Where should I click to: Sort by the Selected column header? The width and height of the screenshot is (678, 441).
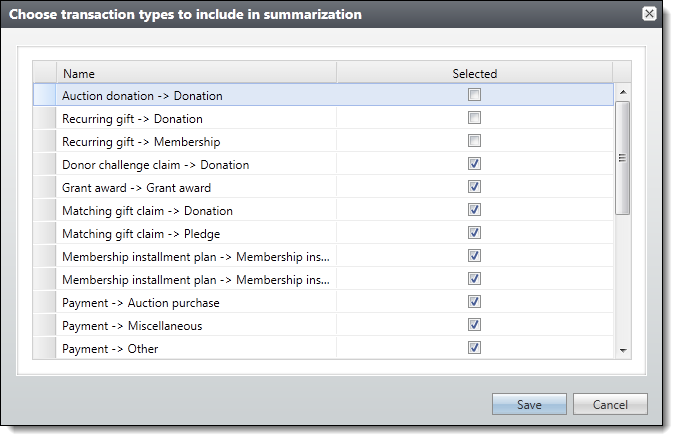coord(475,73)
